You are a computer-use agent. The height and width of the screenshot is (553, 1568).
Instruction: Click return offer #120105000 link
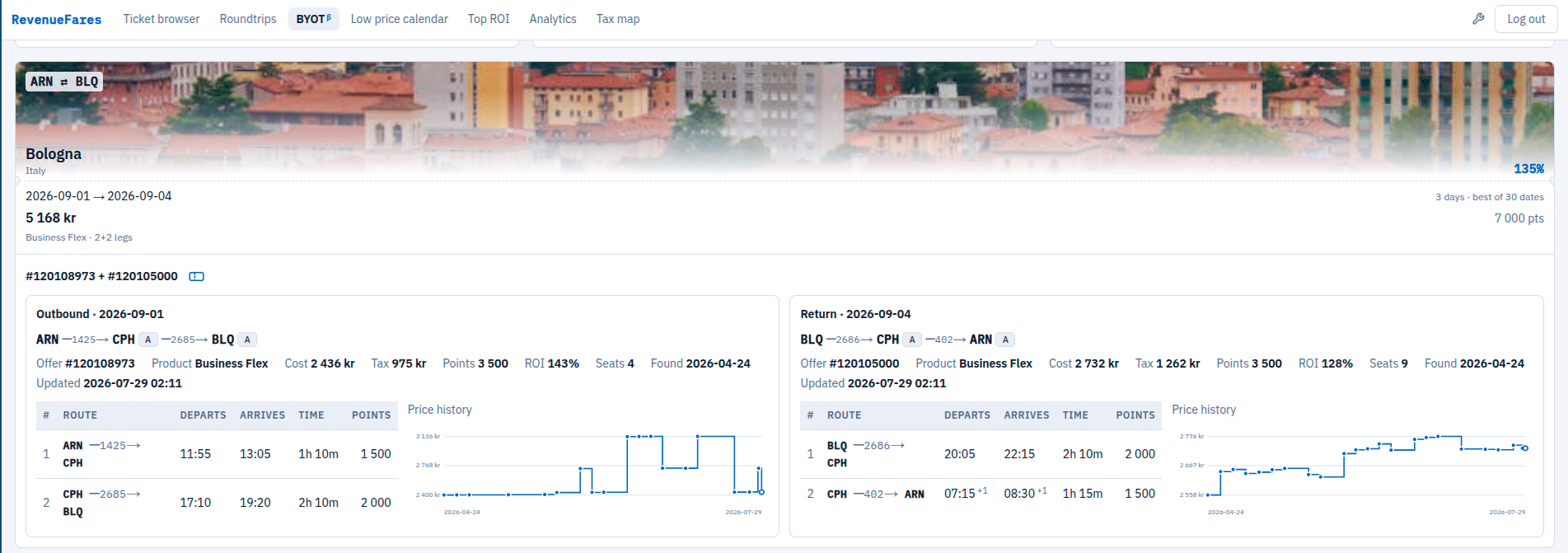[864, 363]
